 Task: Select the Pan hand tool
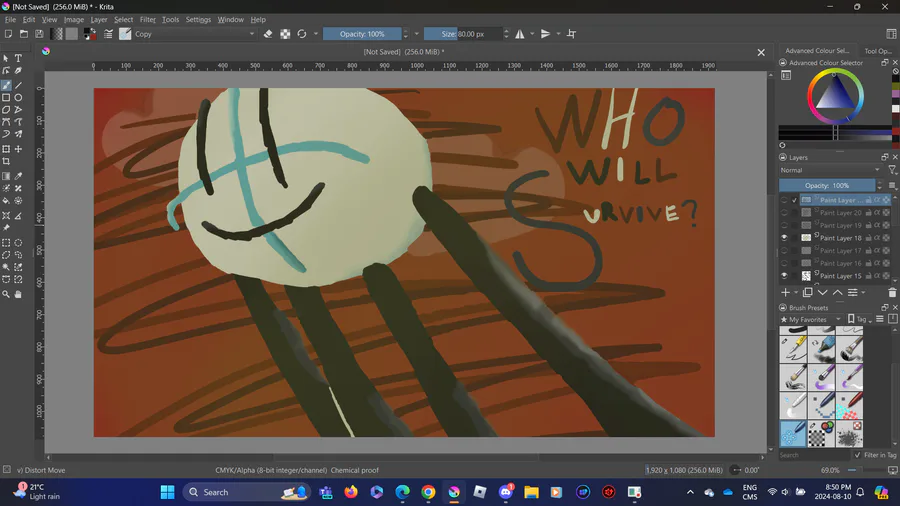tap(18, 294)
